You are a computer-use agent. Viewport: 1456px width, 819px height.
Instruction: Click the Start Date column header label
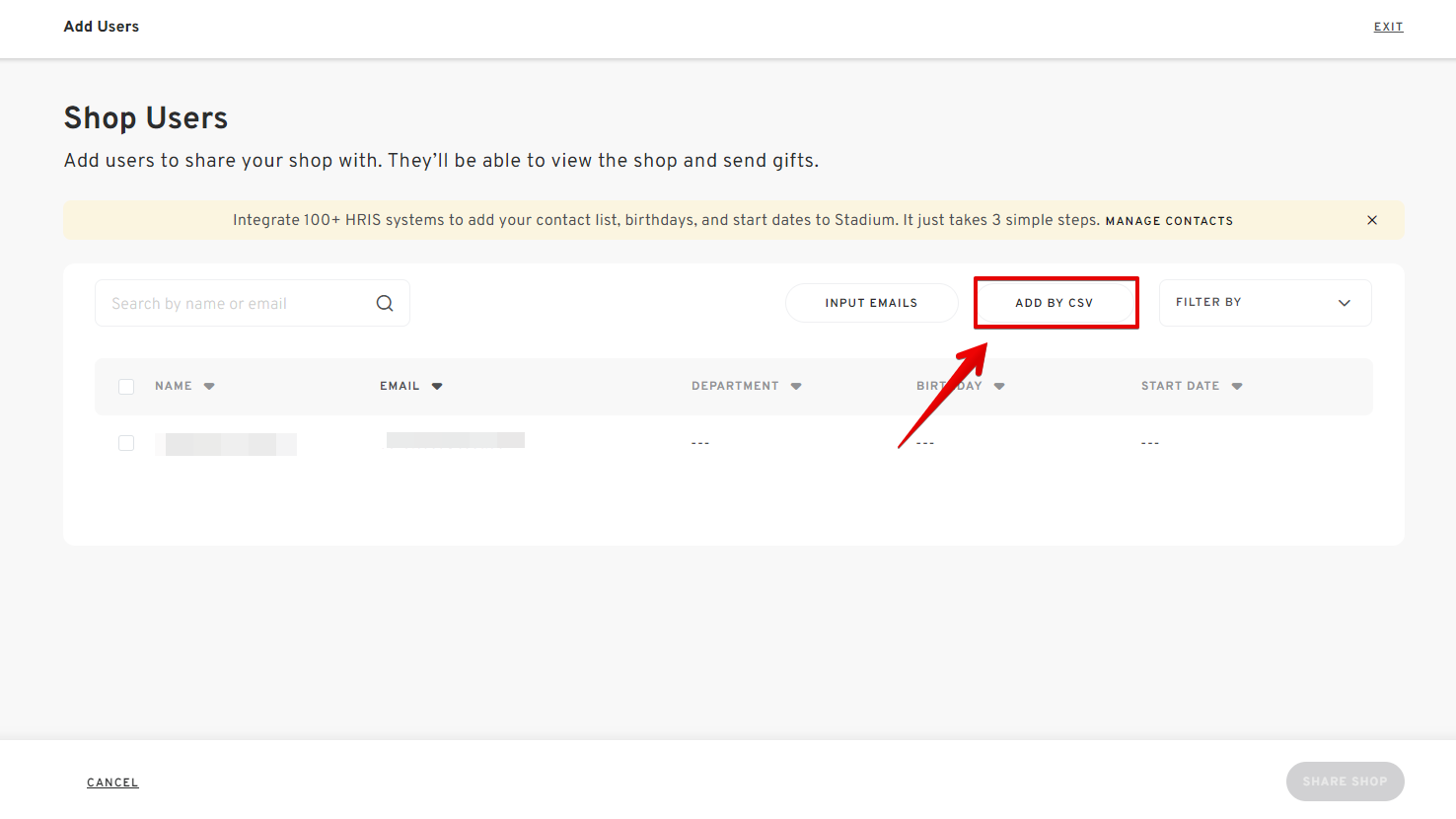click(1180, 386)
